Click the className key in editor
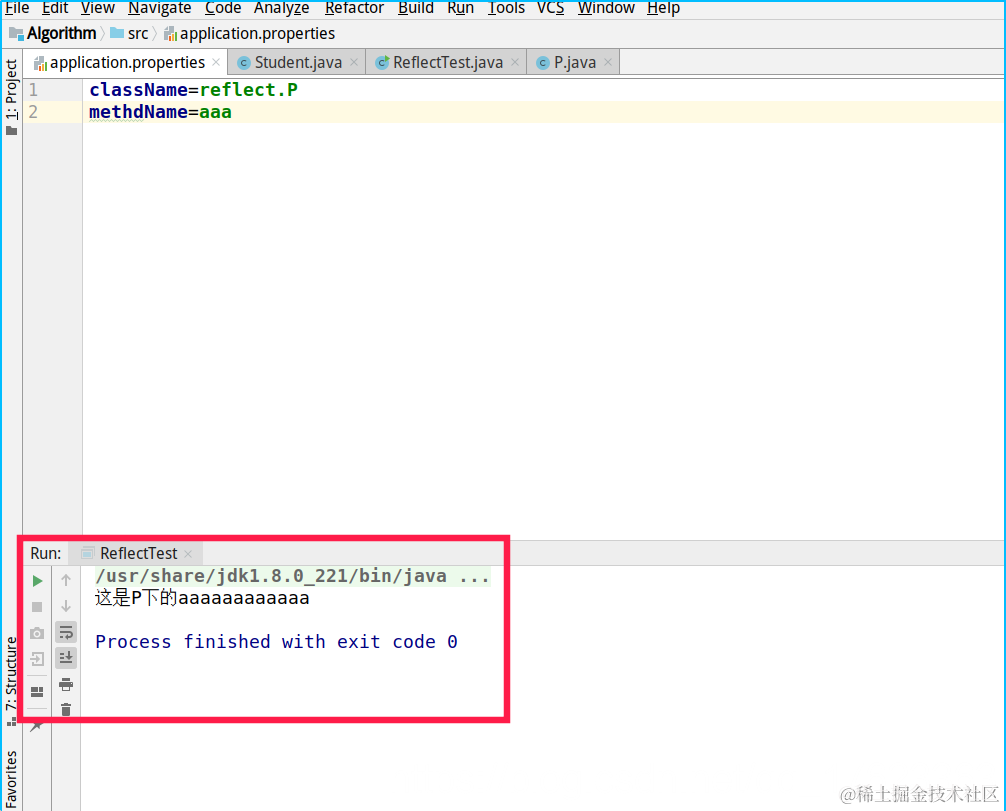The width and height of the screenshot is (1006, 811). tap(139, 90)
